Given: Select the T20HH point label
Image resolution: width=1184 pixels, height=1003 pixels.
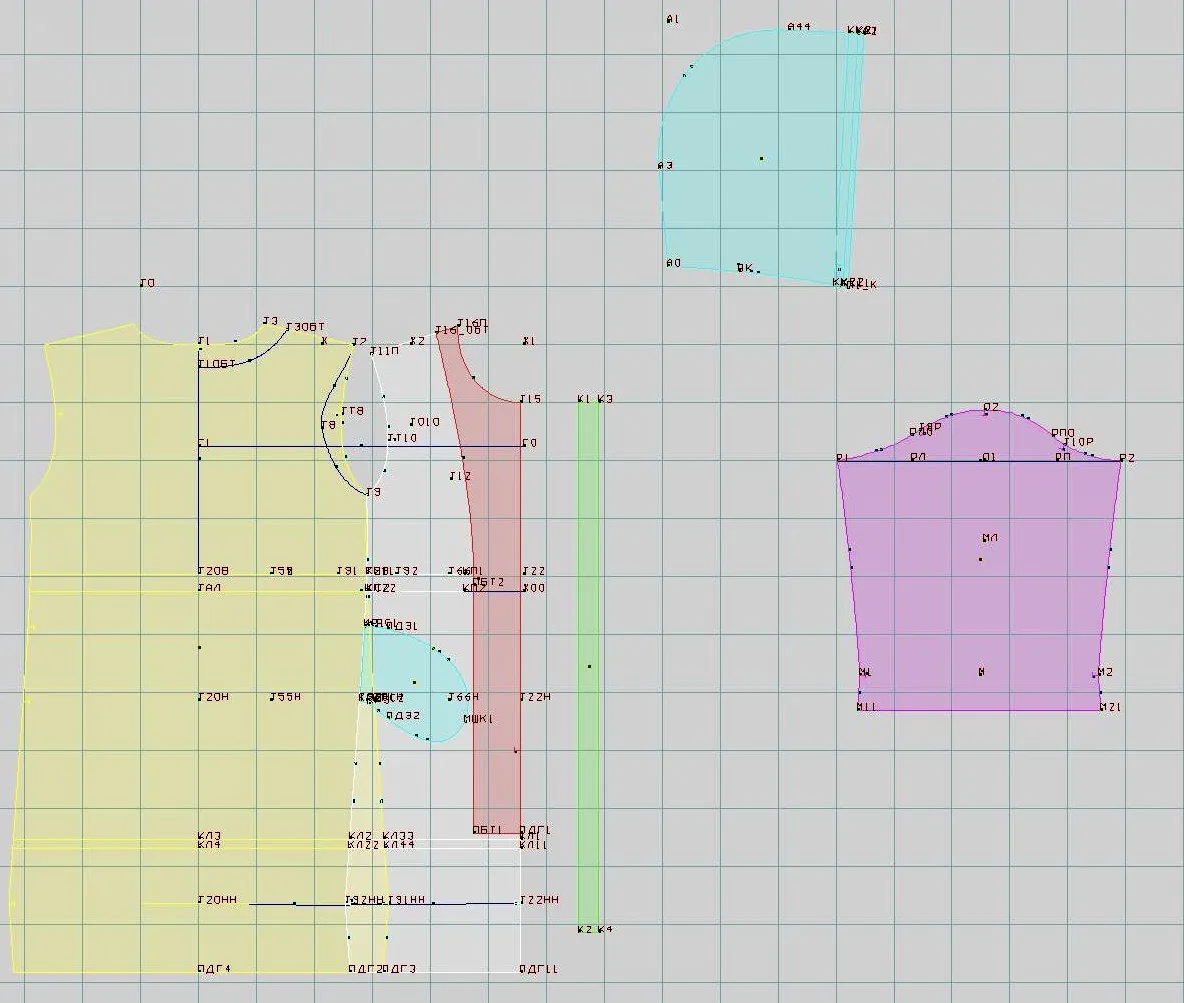Looking at the screenshot, I should [217, 900].
